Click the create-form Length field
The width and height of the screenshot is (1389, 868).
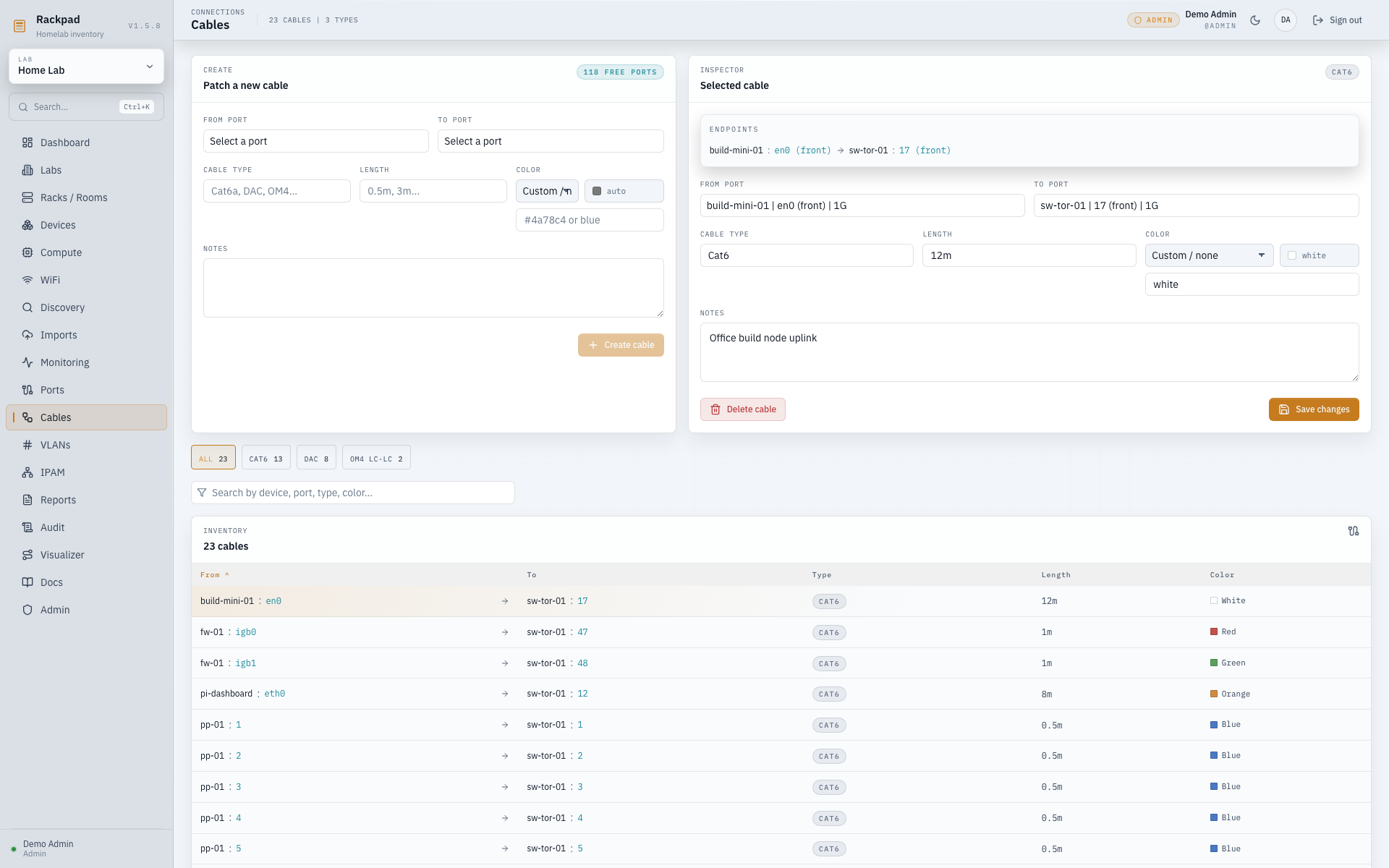point(433,191)
